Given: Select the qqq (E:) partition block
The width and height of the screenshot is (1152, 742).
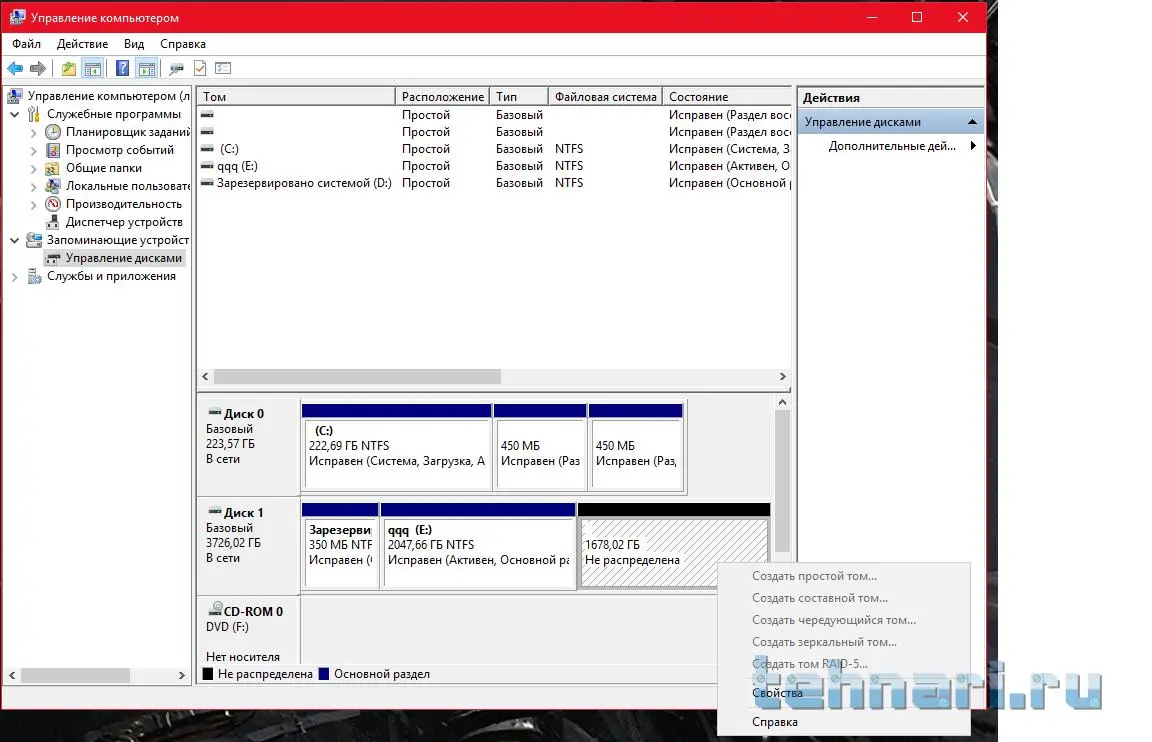Looking at the screenshot, I should 478,552.
